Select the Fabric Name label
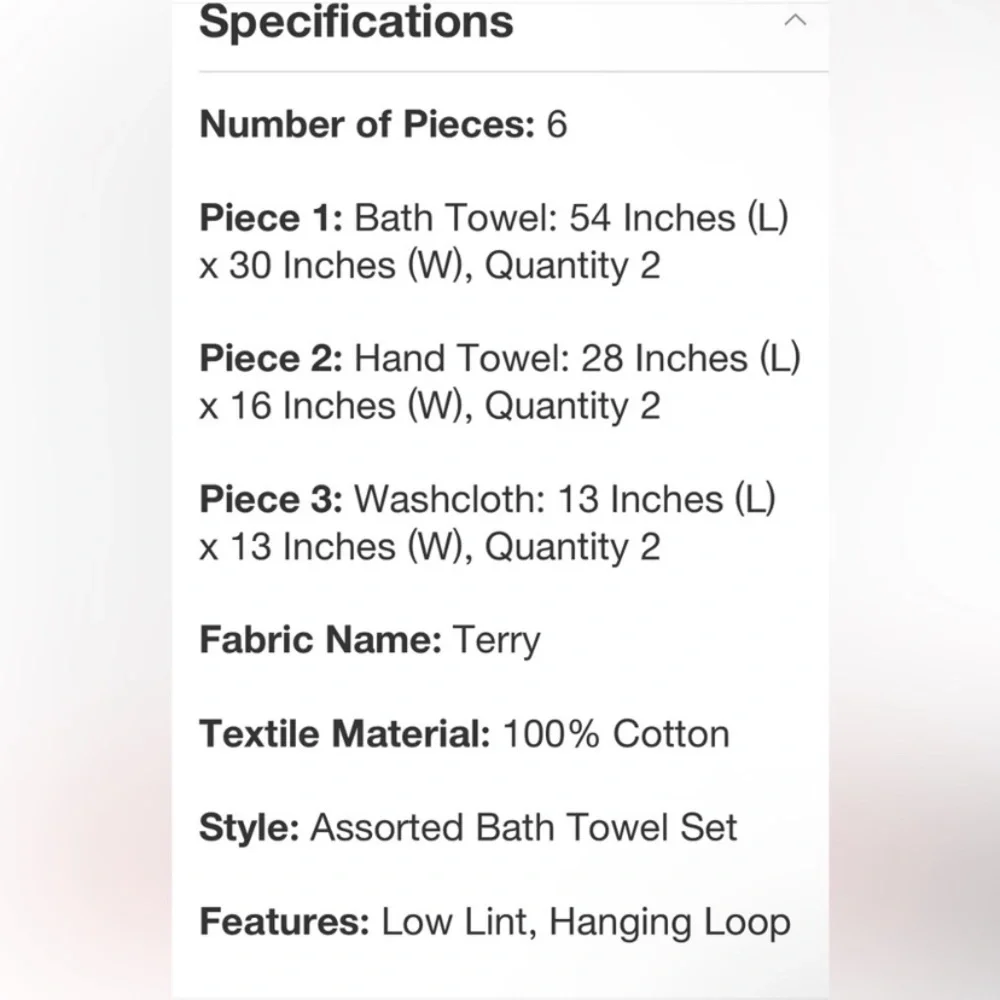 [321, 640]
